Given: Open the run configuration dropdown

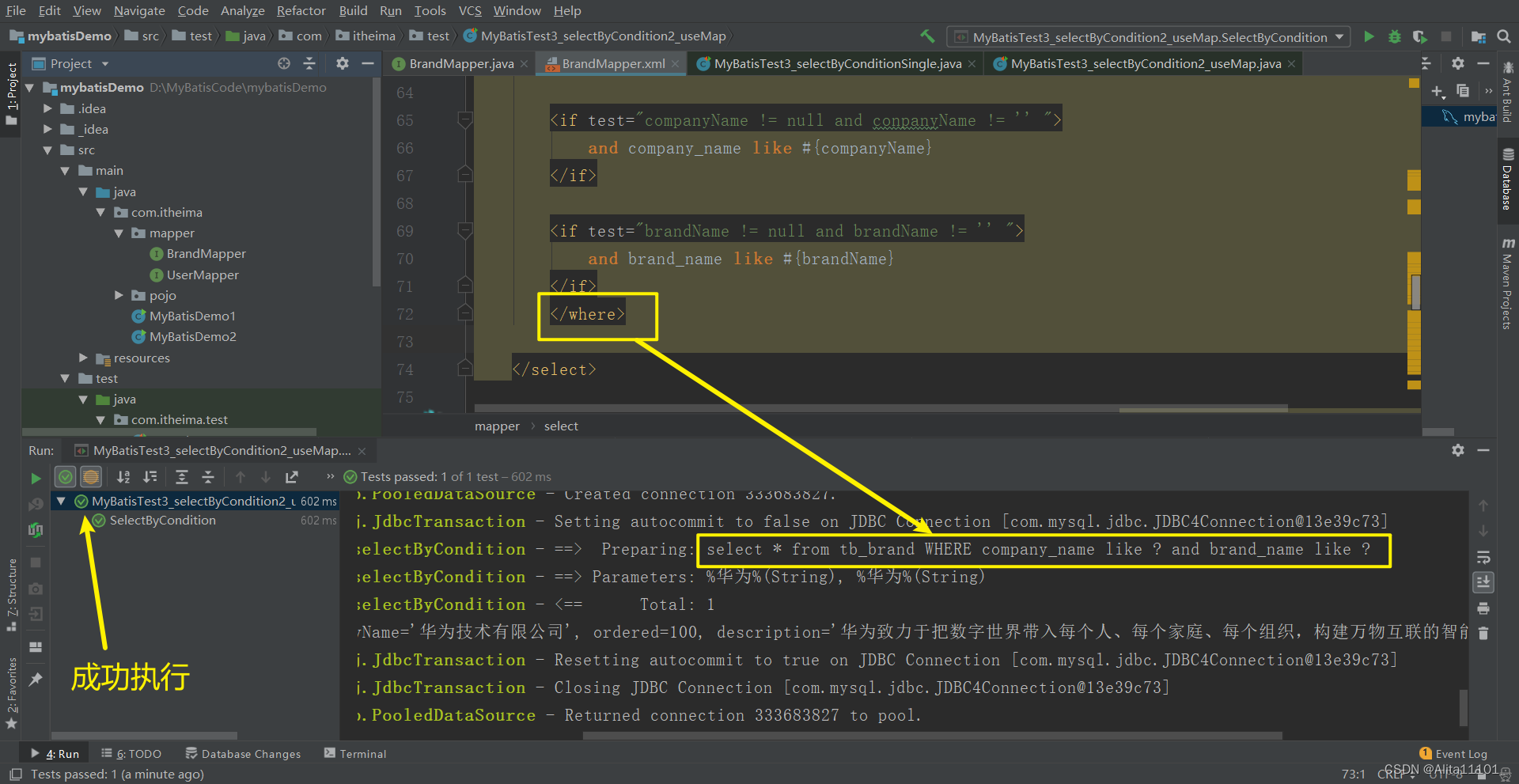Looking at the screenshot, I should point(1339,36).
